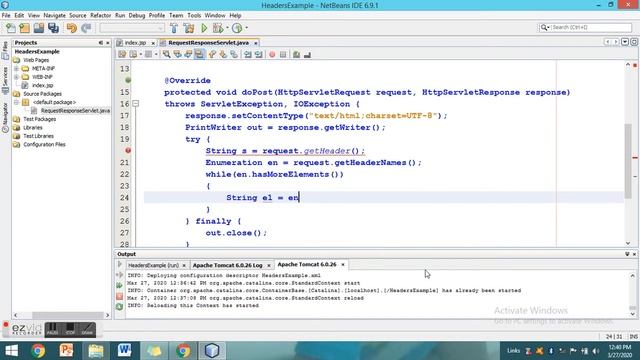Click Next Bookmark editor icon
The height and width of the screenshot is (360, 640).
click(x=223, y=54)
